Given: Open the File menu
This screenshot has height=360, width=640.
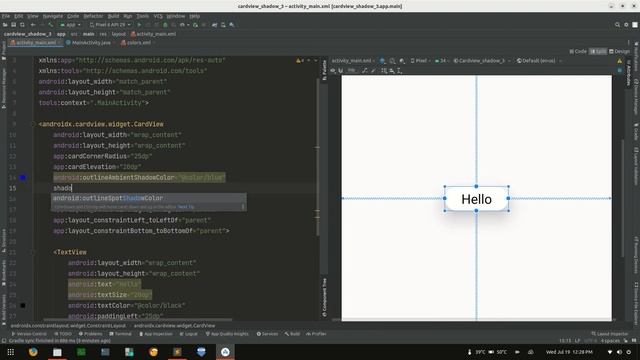Looking at the screenshot, I should [x=6, y=16].
